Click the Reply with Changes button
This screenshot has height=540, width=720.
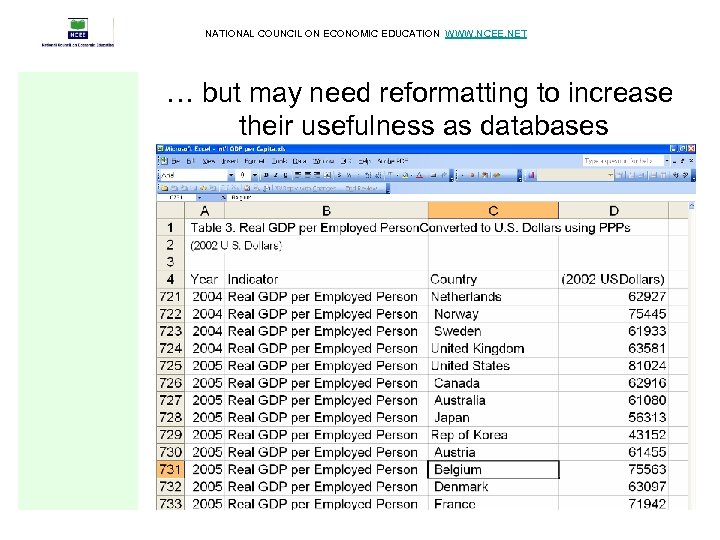click(x=307, y=188)
